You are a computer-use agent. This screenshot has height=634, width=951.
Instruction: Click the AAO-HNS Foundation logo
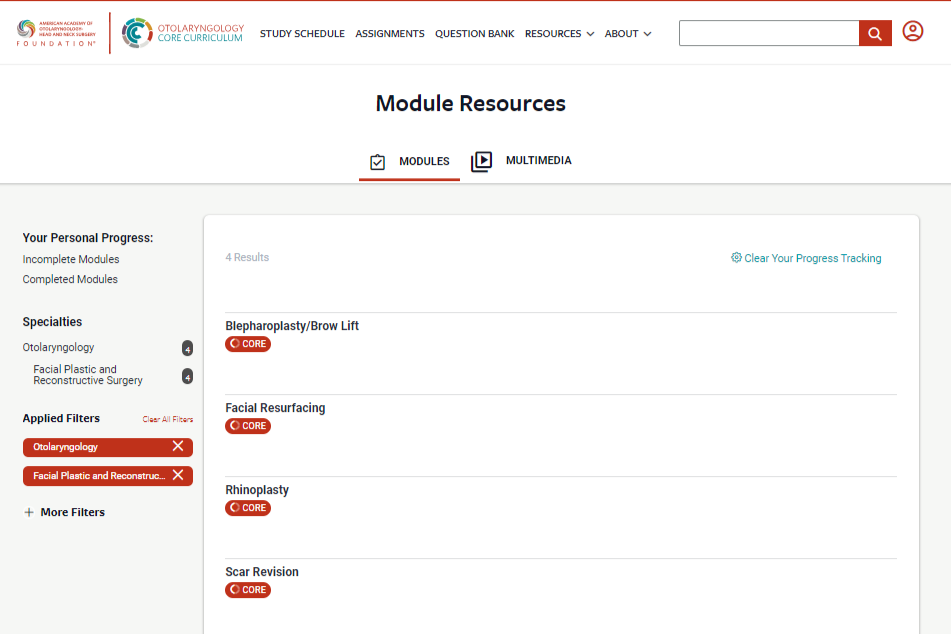pyautogui.click(x=56, y=33)
